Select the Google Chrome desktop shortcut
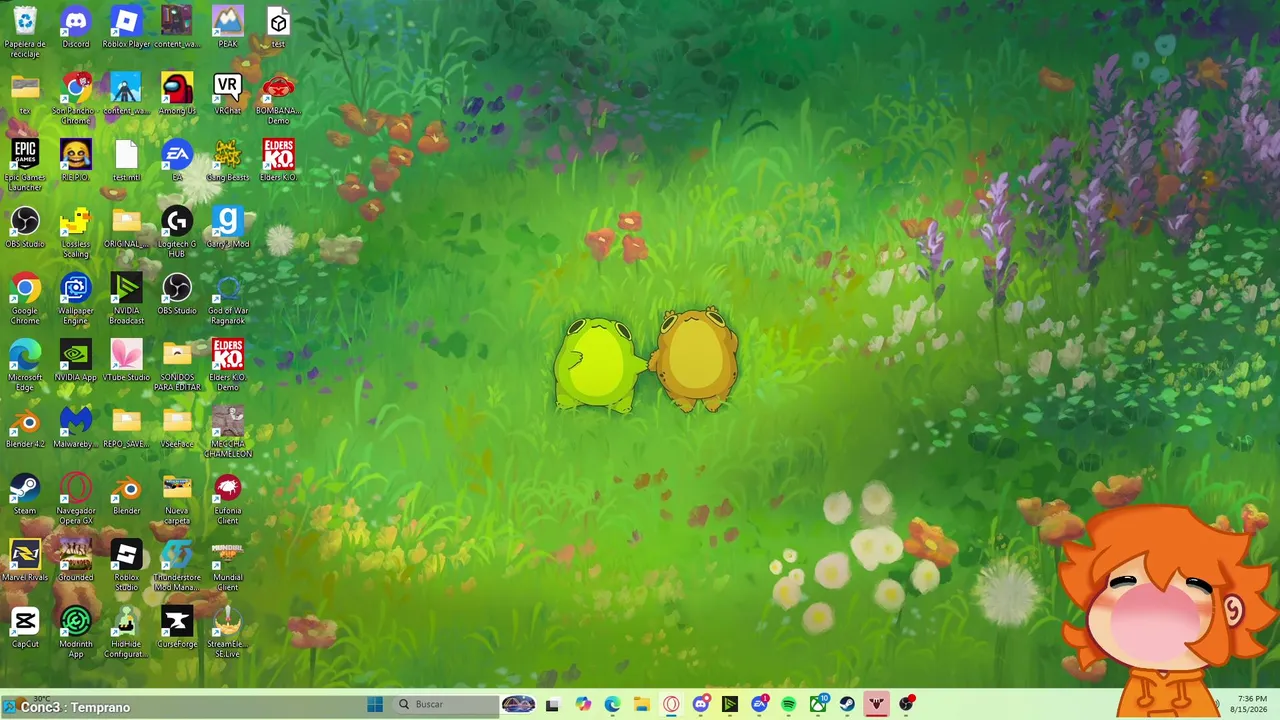Viewport: 1280px width, 720px height. tap(25, 299)
